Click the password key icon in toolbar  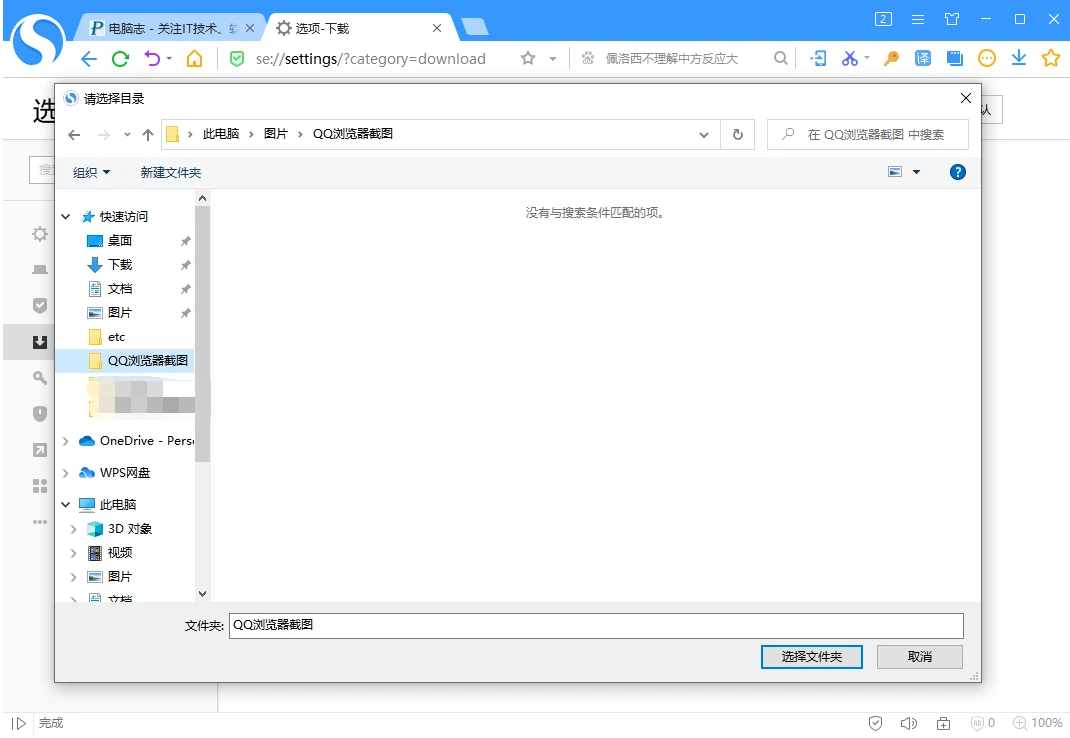891,59
